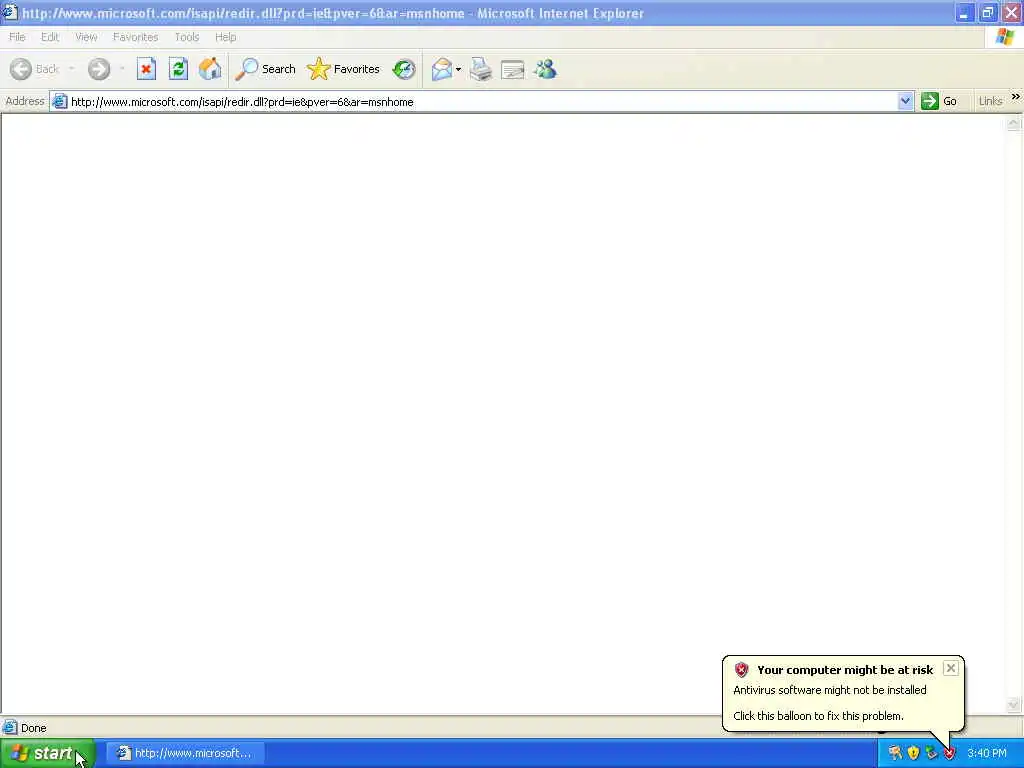This screenshot has height=768, width=1024.
Task: Refresh the current page
Action: (178, 69)
